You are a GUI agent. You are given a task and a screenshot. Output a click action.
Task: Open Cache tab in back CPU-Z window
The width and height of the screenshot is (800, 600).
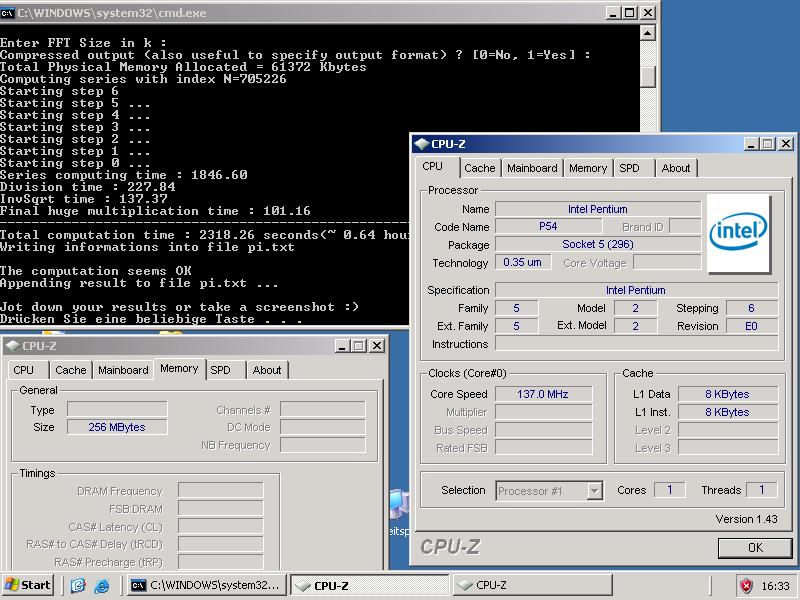coord(70,370)
